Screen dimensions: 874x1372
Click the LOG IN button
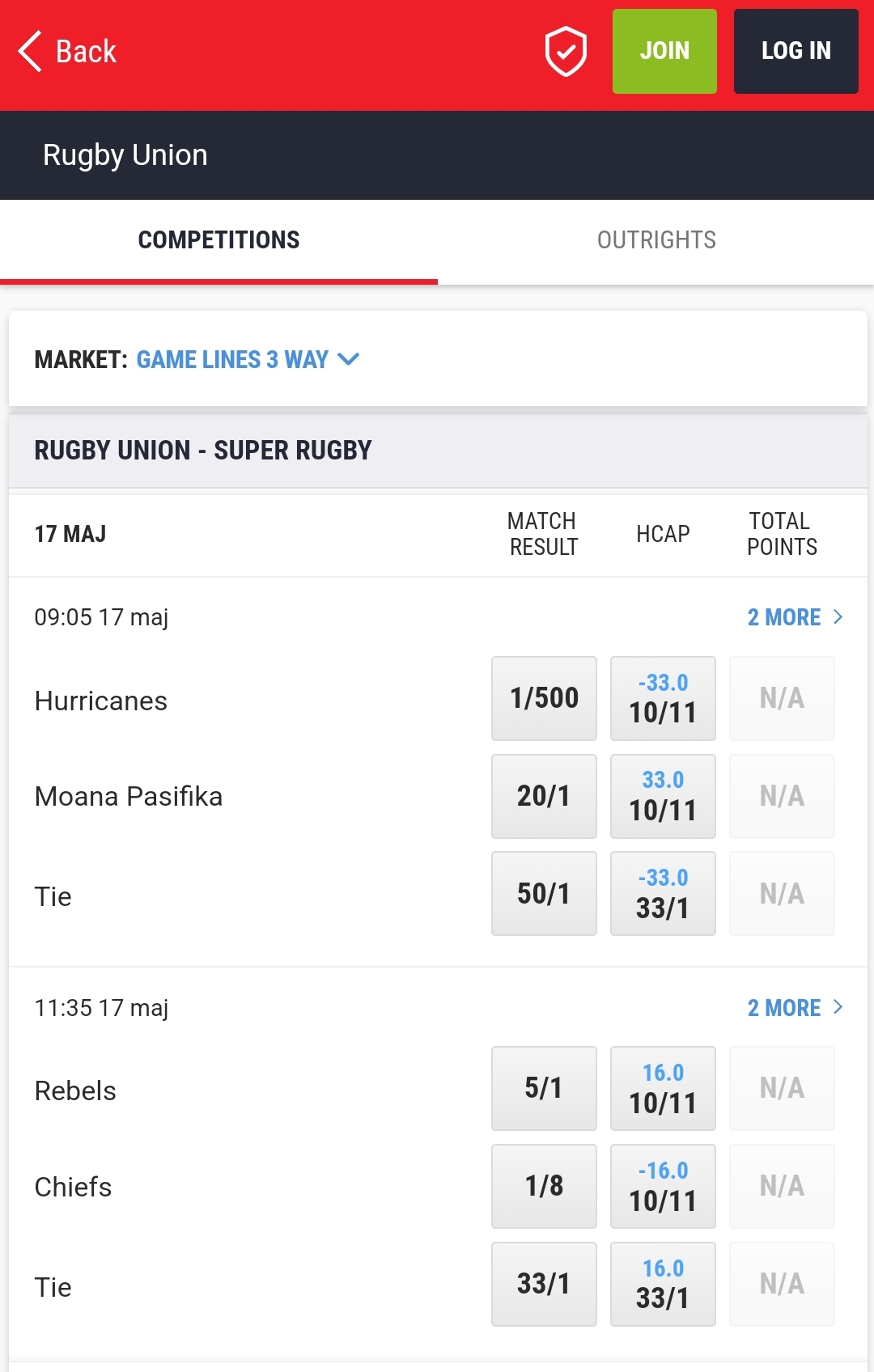click(796, 51)
